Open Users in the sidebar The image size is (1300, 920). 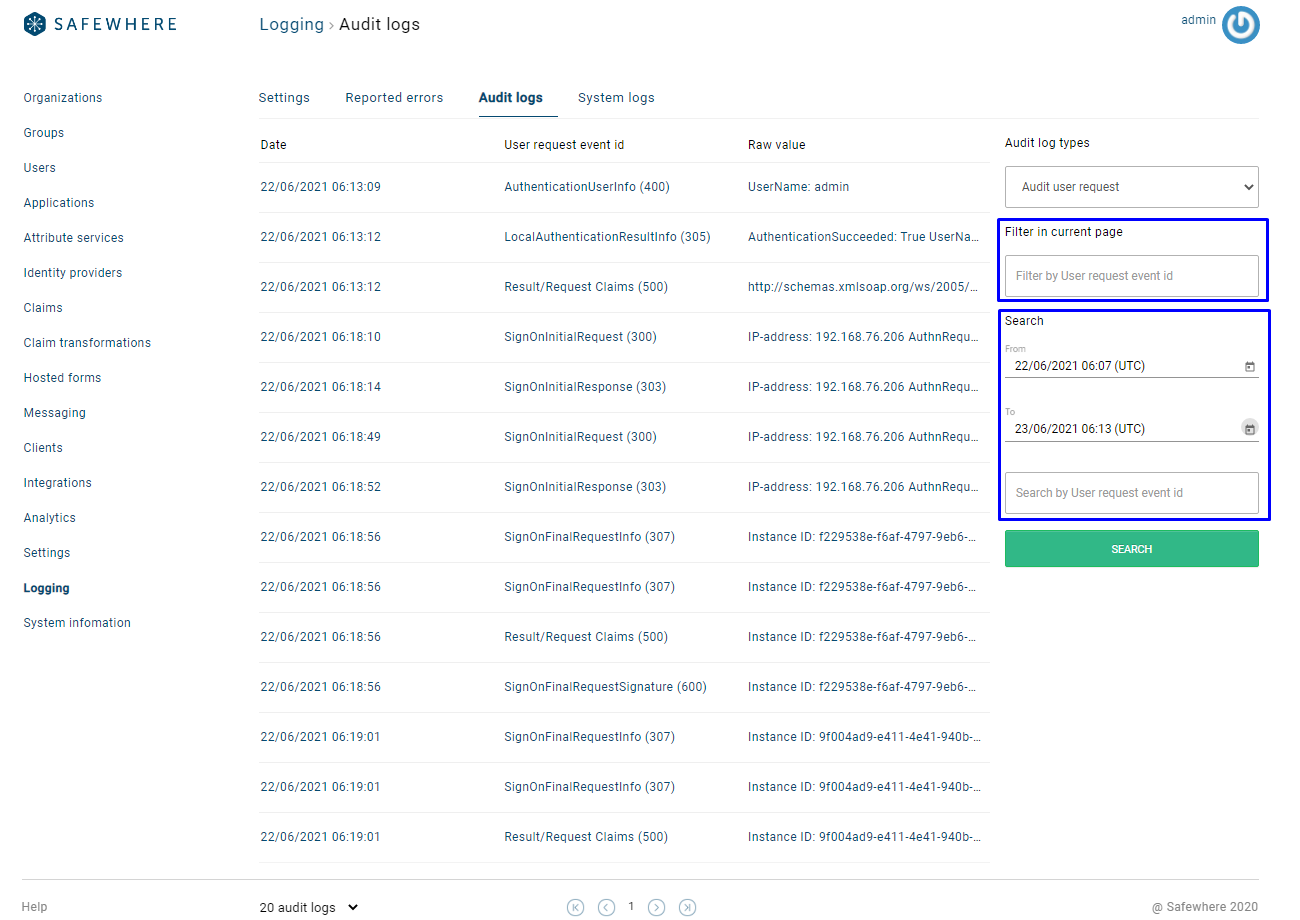pyautogui.click(x=40, y=168)
